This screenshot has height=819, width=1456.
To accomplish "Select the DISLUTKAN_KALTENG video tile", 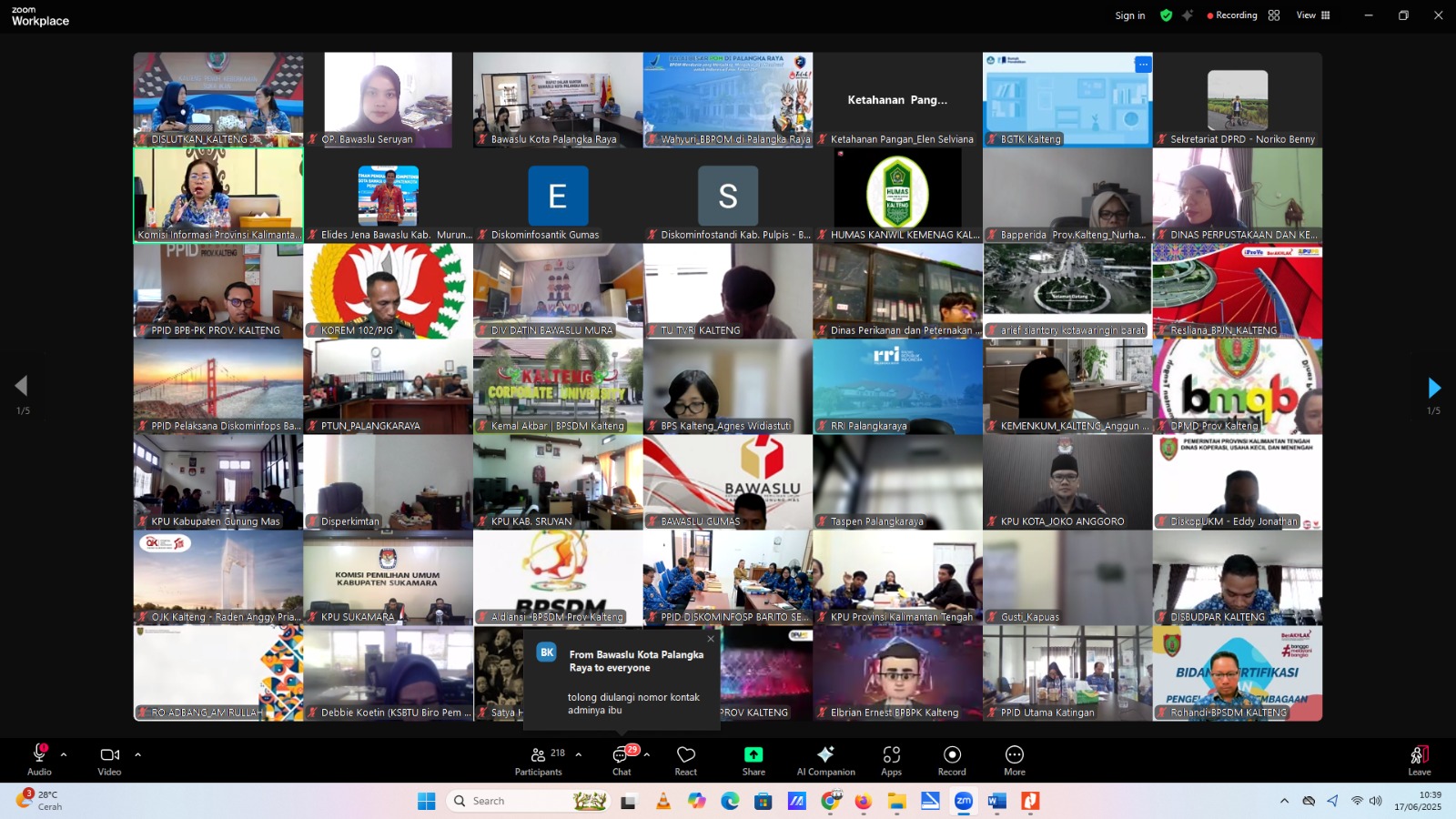I will (x=218, y=100).
